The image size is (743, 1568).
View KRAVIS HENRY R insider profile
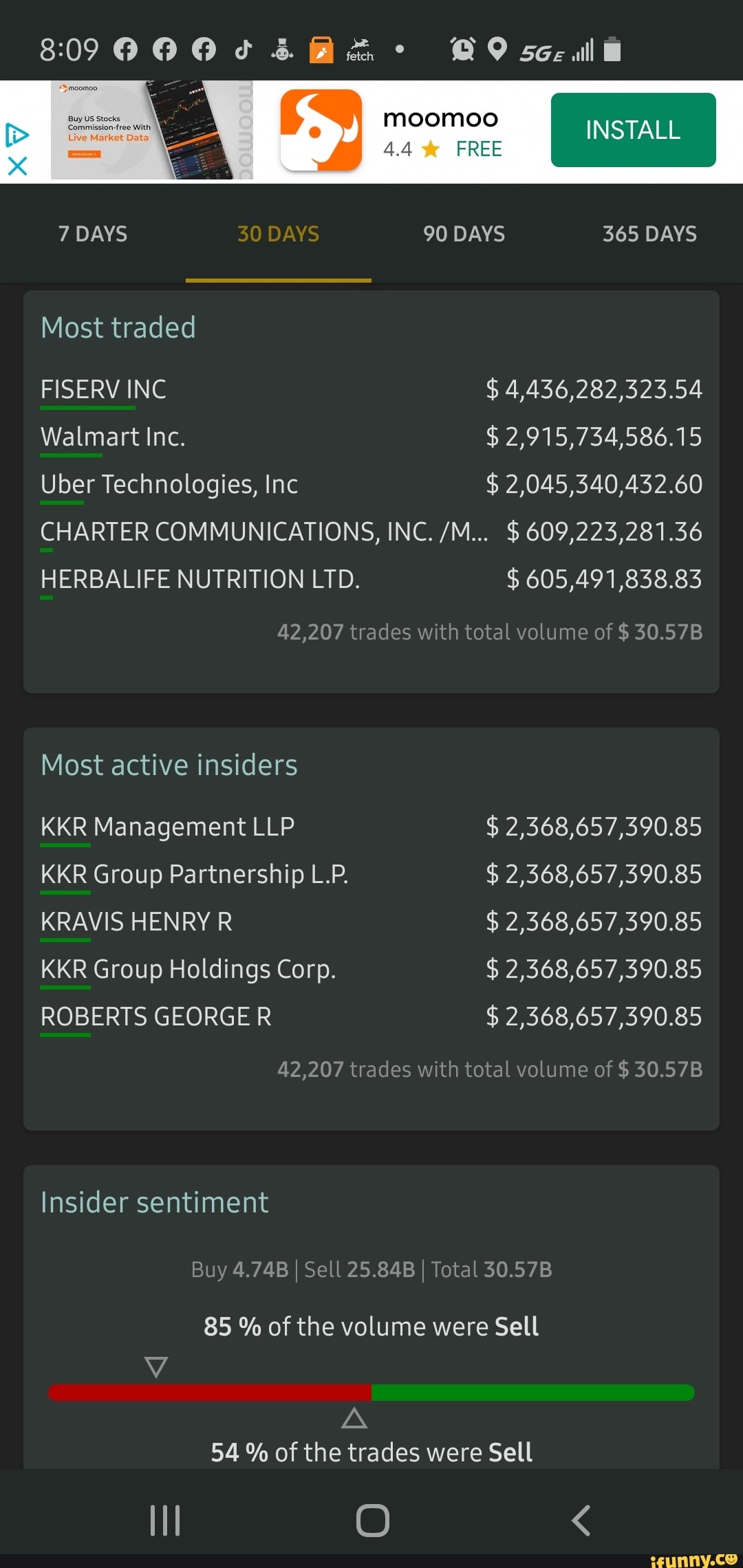click(371, 922)
